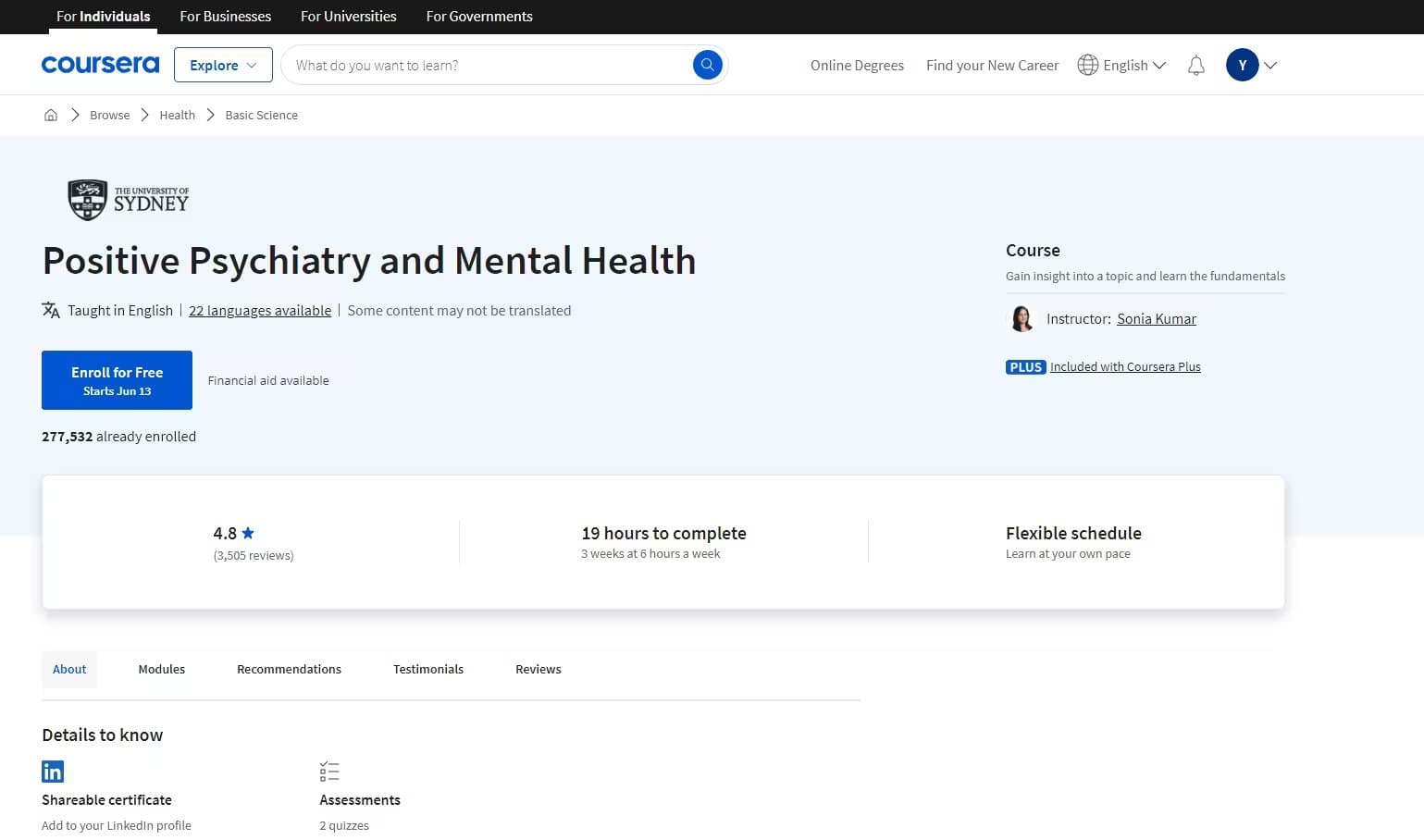Viewport: 1424px width, 840px height.
Task: Expand the English language dropdown
Action: 1134,65
